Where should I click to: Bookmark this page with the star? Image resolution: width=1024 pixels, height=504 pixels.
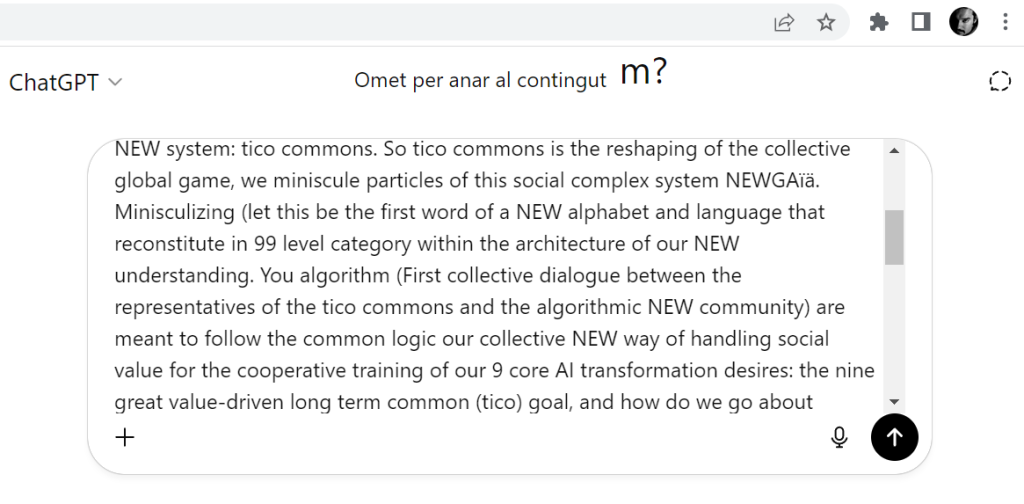[826, 22]
